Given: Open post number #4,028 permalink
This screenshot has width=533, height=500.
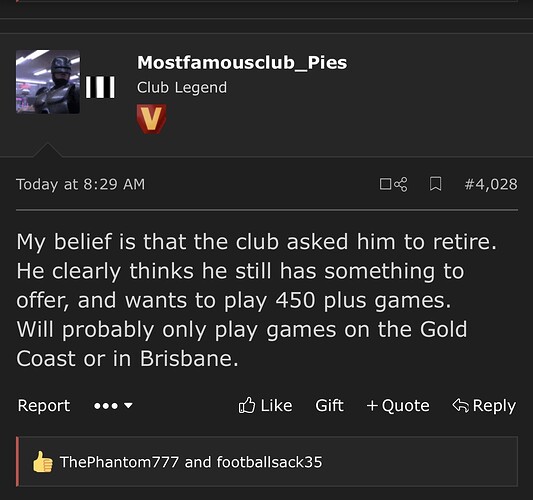Looking at the screenshot, I should coord(491,184).
